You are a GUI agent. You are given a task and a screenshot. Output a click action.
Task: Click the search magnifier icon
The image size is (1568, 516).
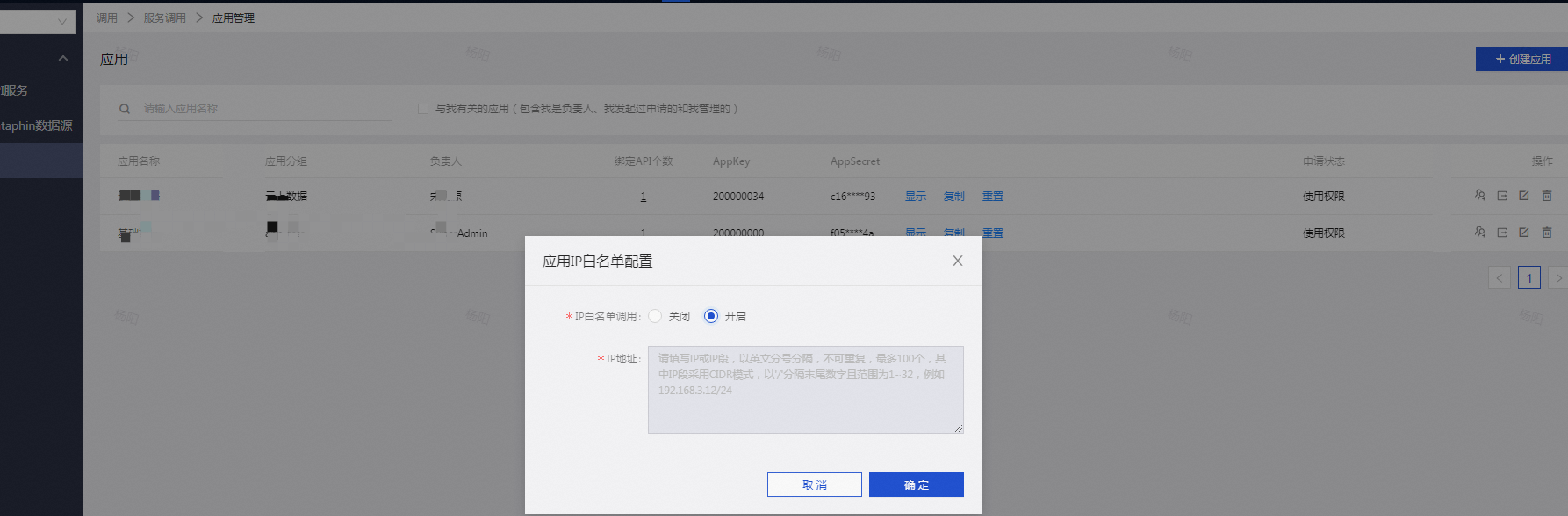125,109
